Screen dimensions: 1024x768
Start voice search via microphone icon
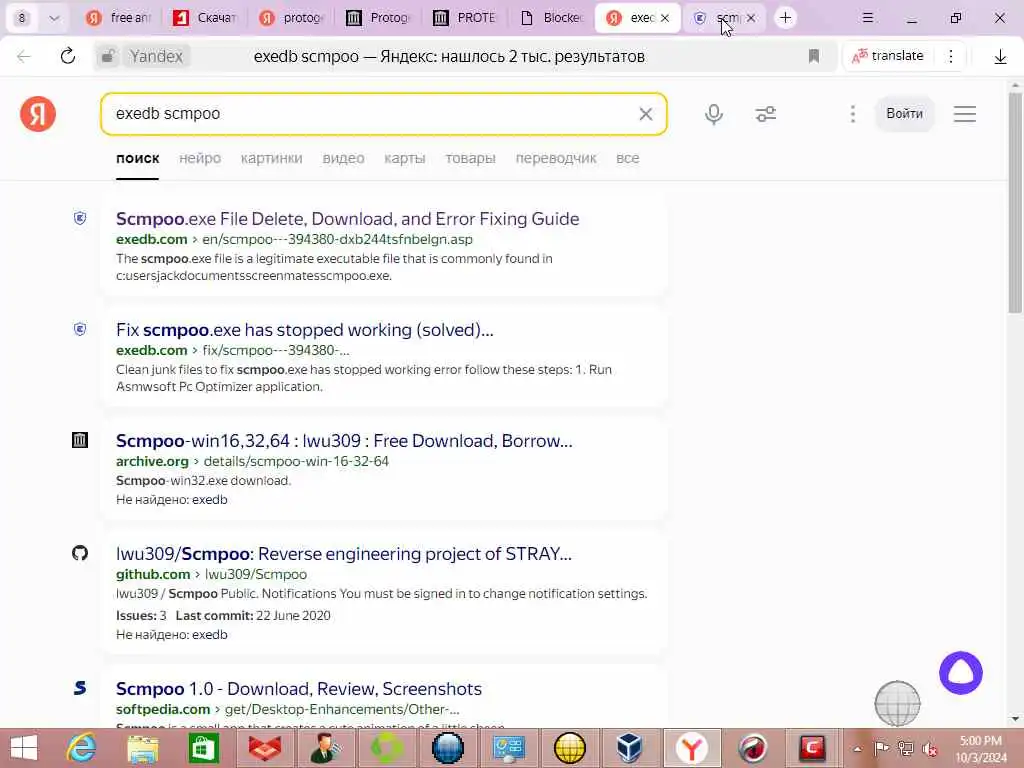714,114
